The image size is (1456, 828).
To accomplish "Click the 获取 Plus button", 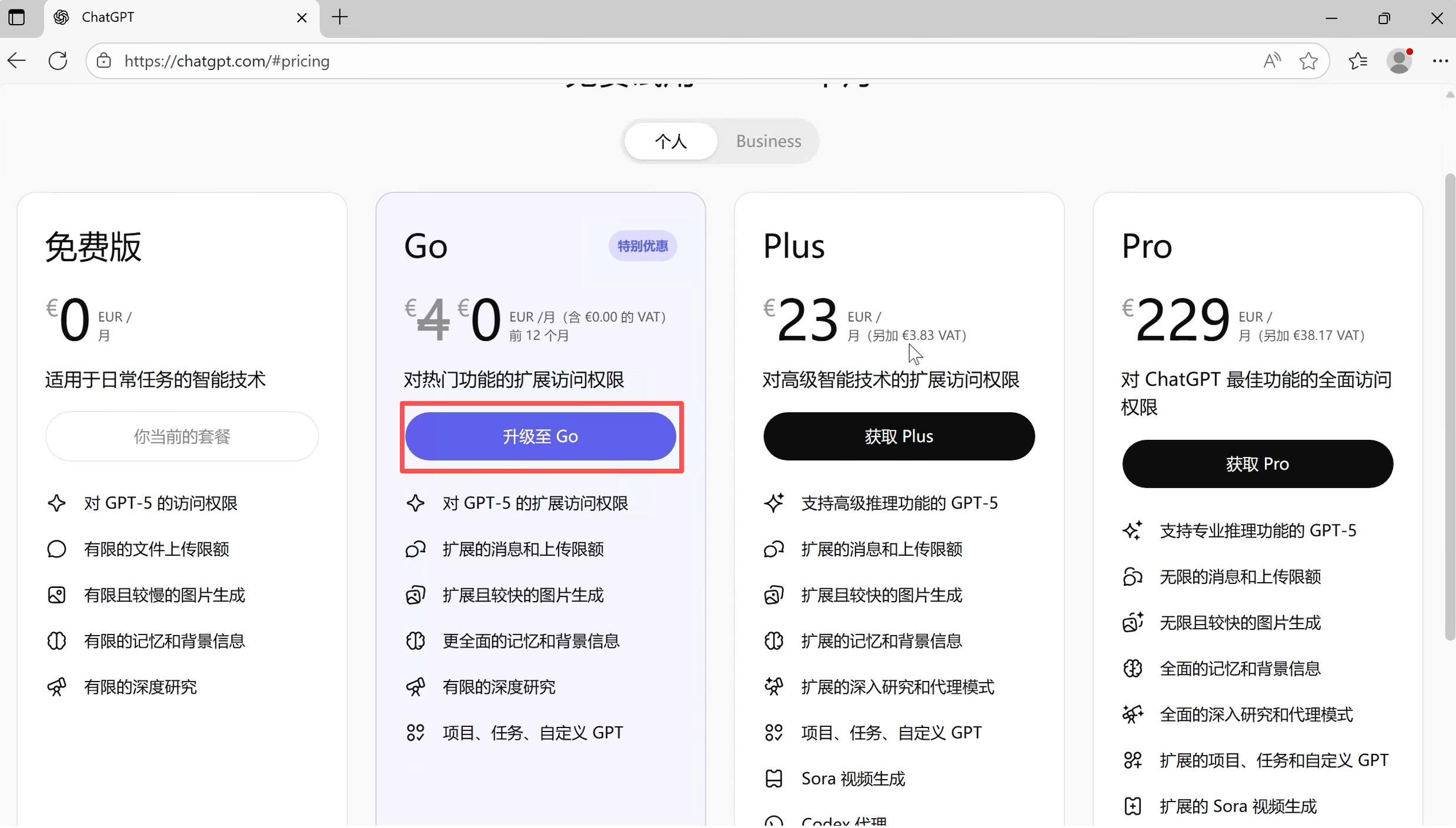I will tap(899, 436).
